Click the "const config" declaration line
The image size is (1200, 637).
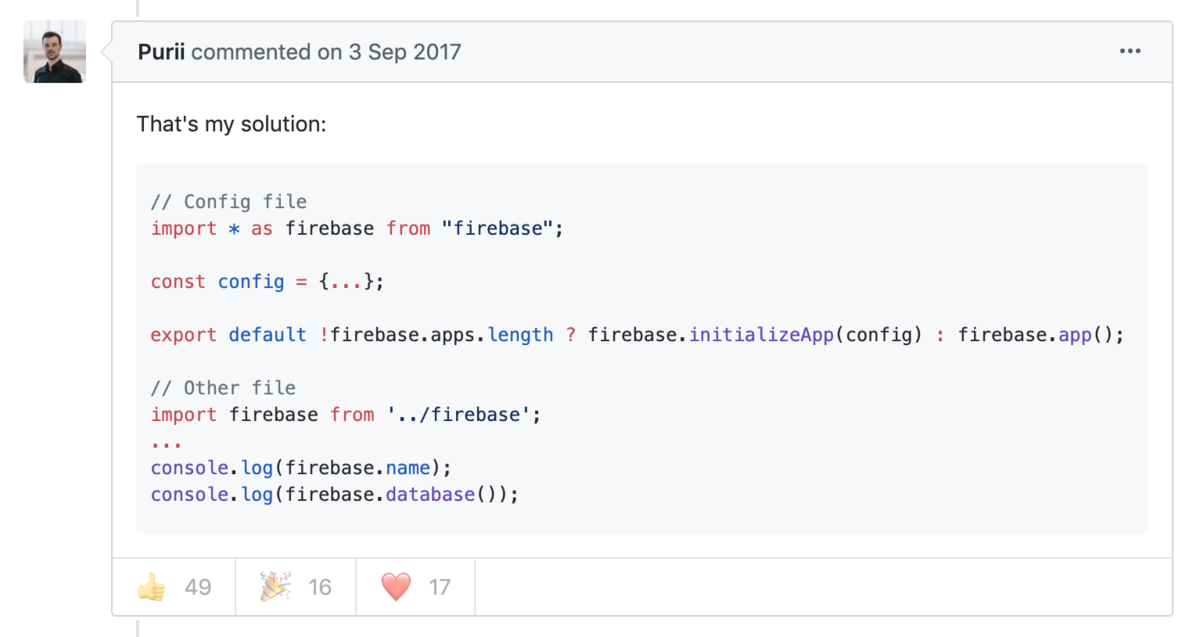point(267,282)
